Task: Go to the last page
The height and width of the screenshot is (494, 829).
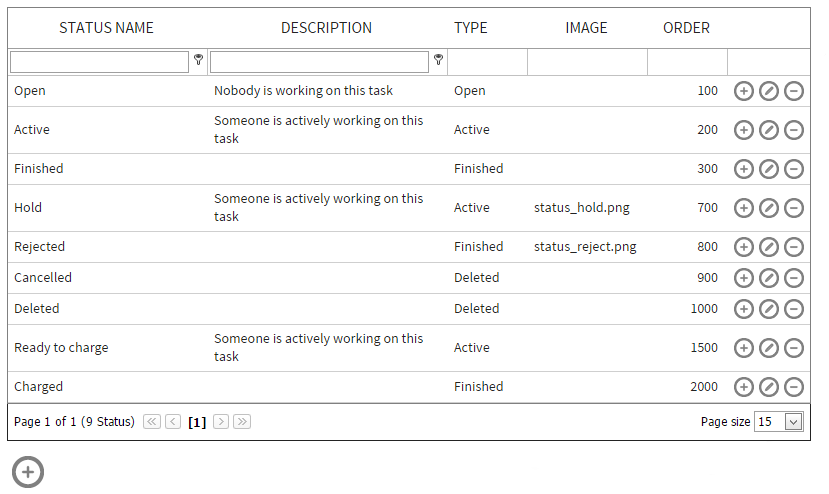Action: pyautogui.click(x=242, y=422)
